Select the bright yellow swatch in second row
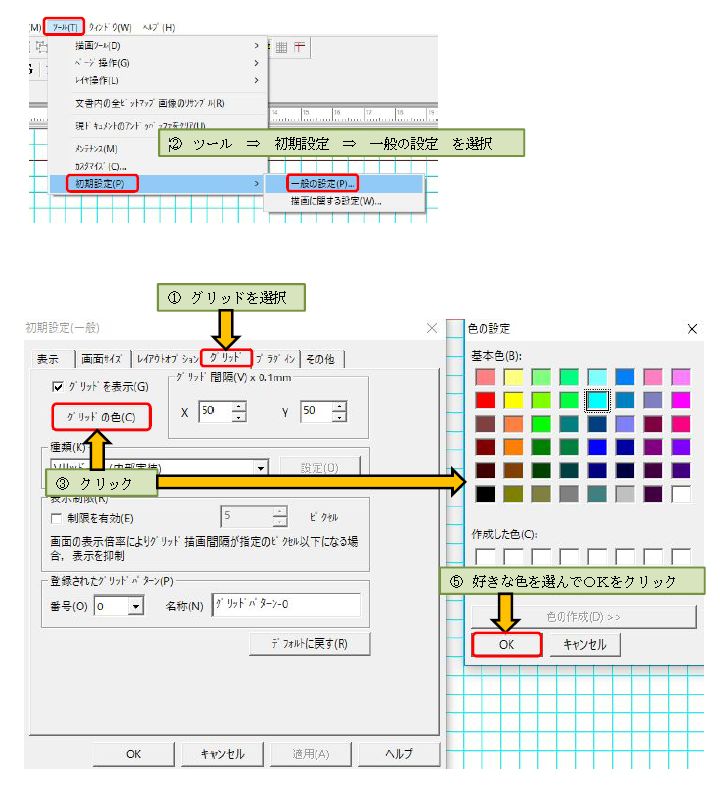 (513, 401)
